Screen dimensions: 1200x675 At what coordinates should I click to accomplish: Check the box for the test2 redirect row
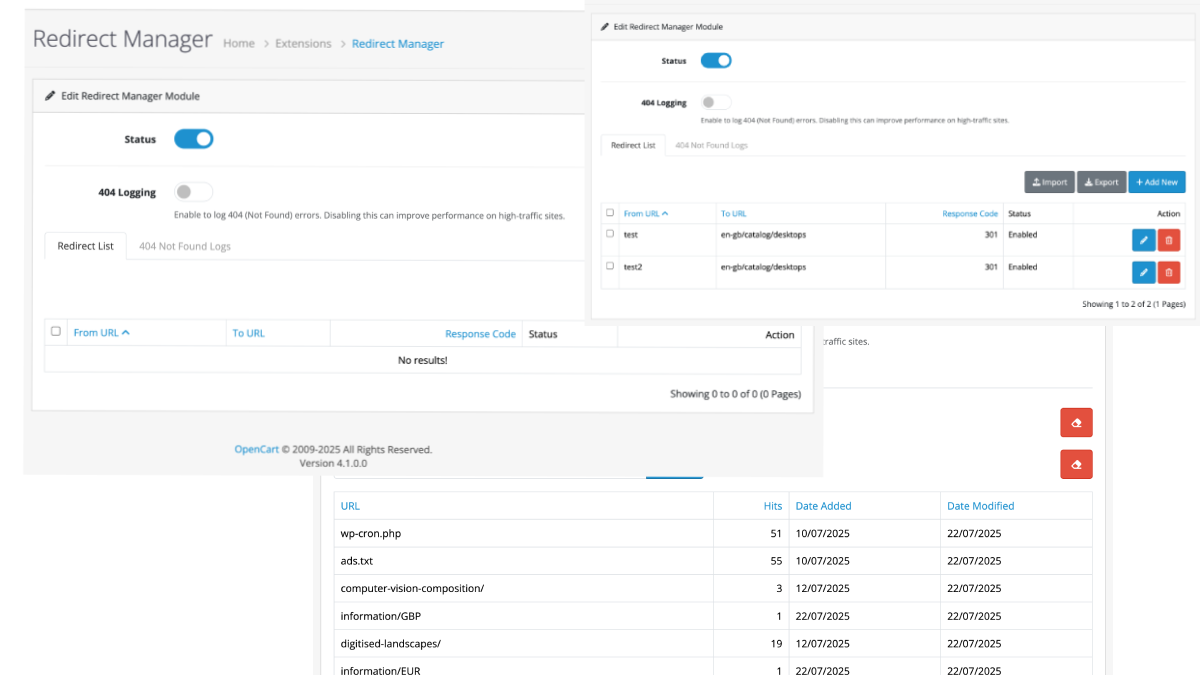(x=610, y=265)
